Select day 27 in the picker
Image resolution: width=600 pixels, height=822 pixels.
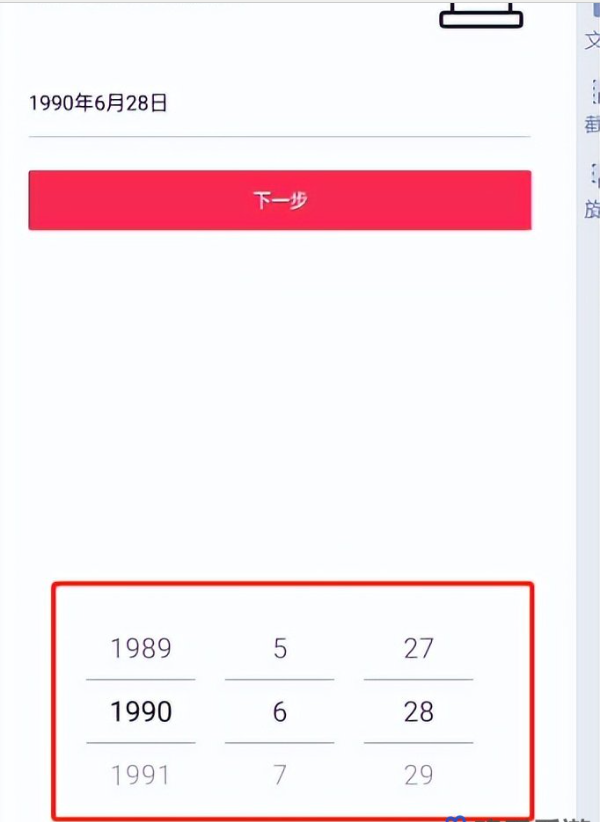pyautogui.click(x=419, y=648)
